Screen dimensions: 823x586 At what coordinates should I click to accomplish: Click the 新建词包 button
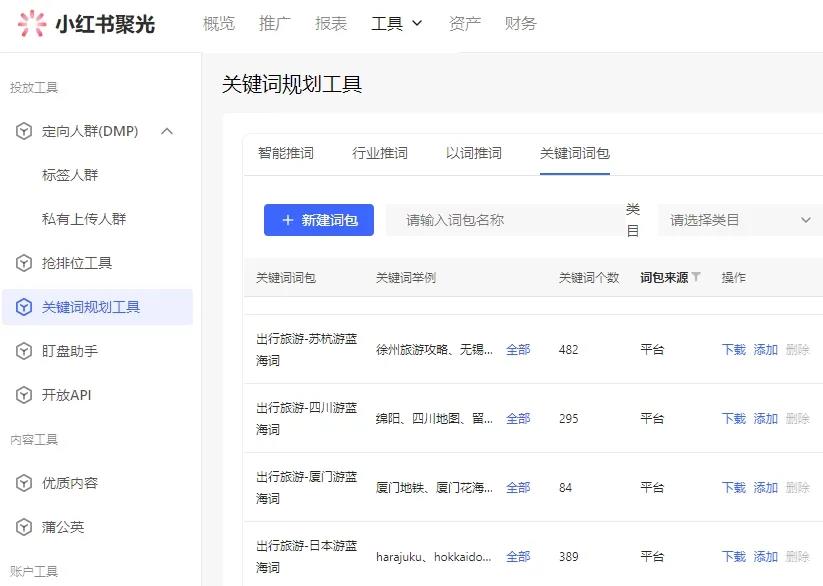[318, 219]
